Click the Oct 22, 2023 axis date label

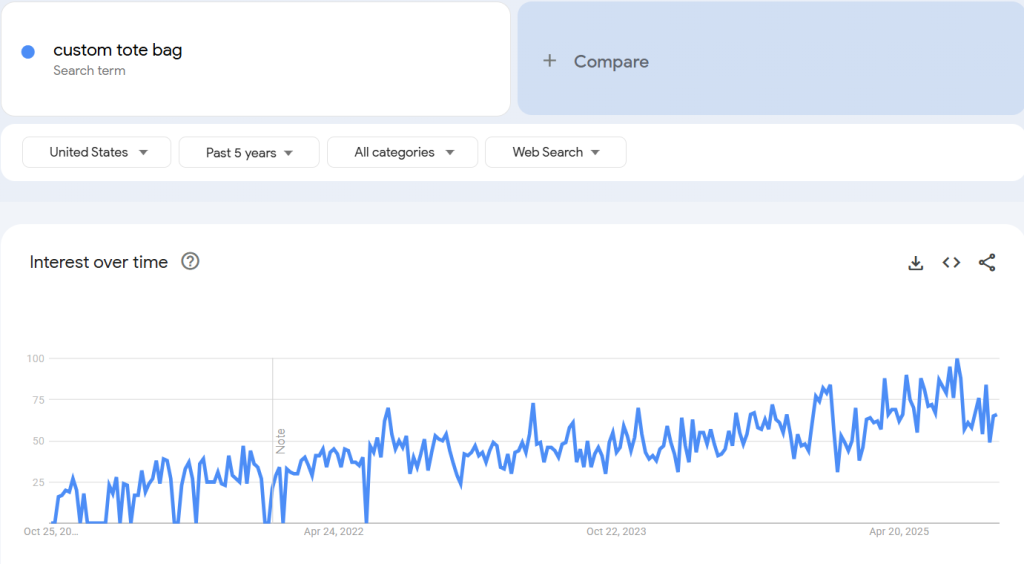[616, 532]
